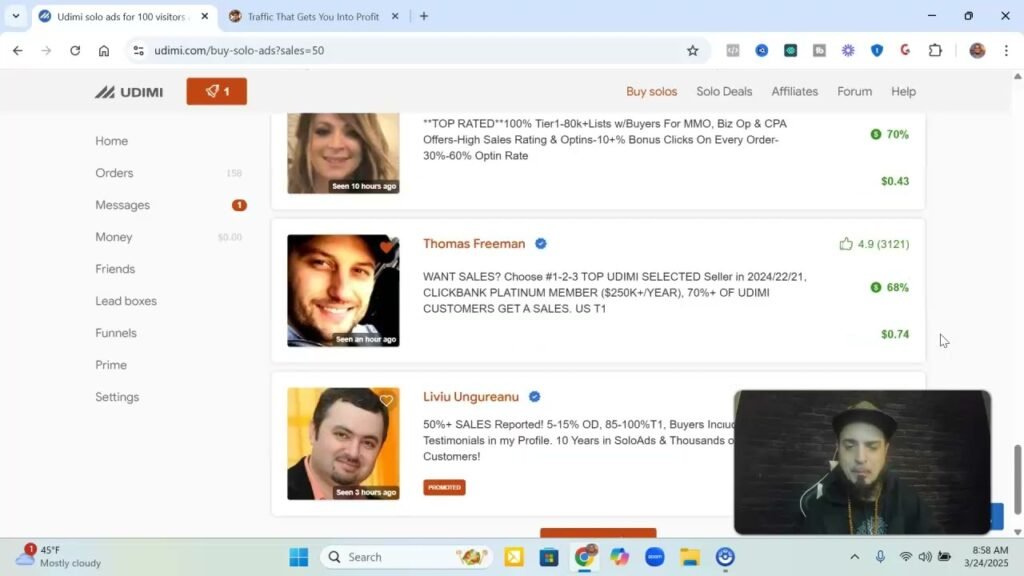1024x576 pixels.
Task: Click the address bar URL
Action: (x=239, y=50)
